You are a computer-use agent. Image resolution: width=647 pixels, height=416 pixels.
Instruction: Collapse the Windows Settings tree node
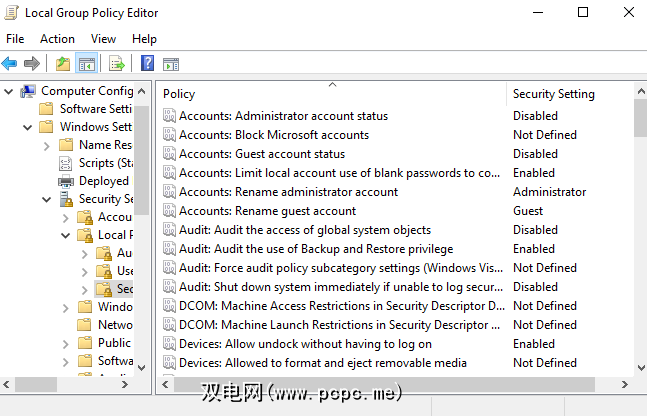(x=28, y=127)
